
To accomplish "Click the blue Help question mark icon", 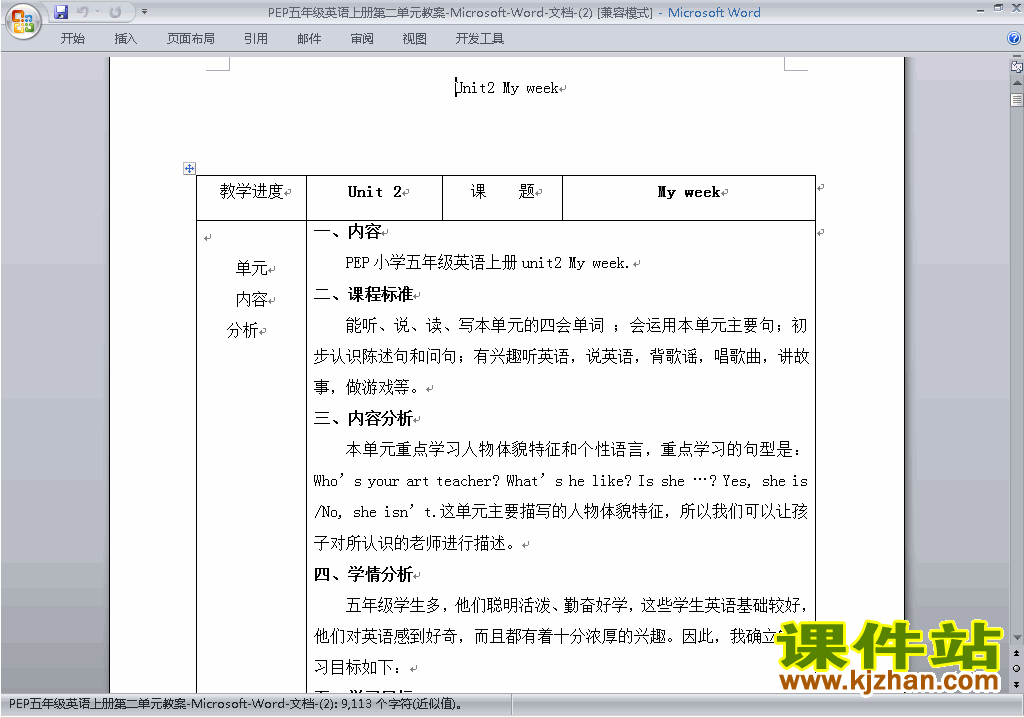I will (1014, 39).
